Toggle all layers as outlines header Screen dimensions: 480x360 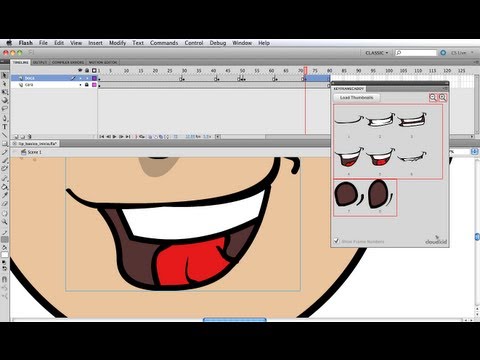pyautogui.click(x=94, y=70)
